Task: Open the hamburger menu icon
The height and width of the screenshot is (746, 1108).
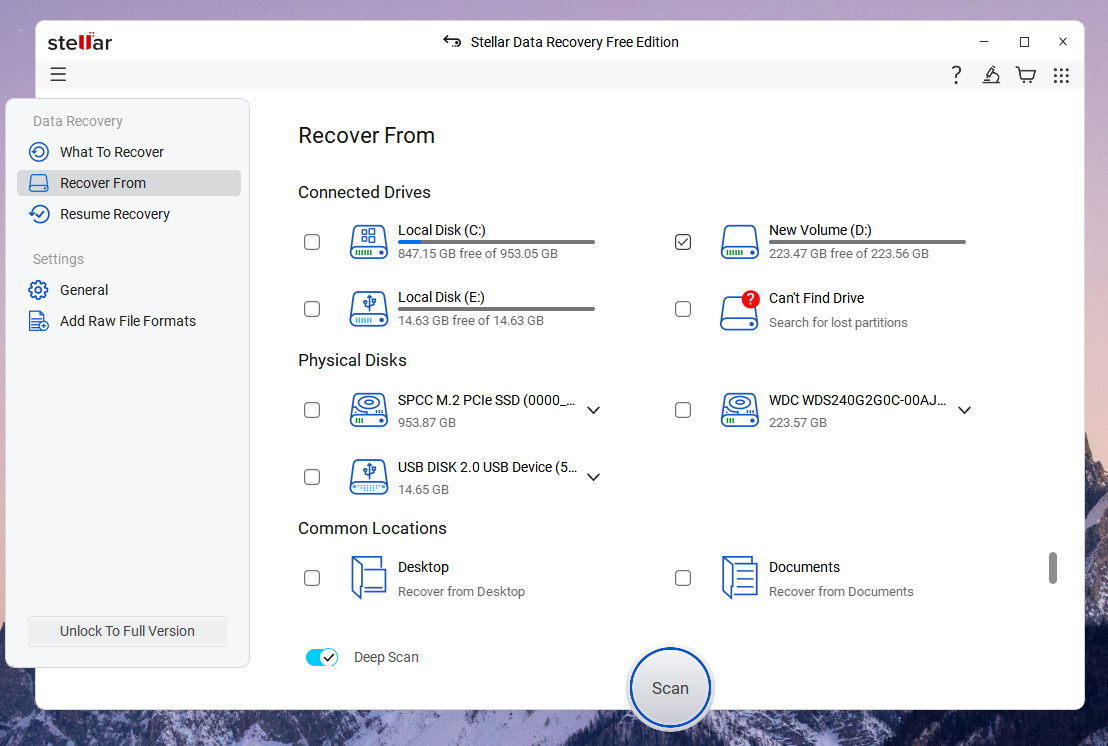Action: [58, 74]
